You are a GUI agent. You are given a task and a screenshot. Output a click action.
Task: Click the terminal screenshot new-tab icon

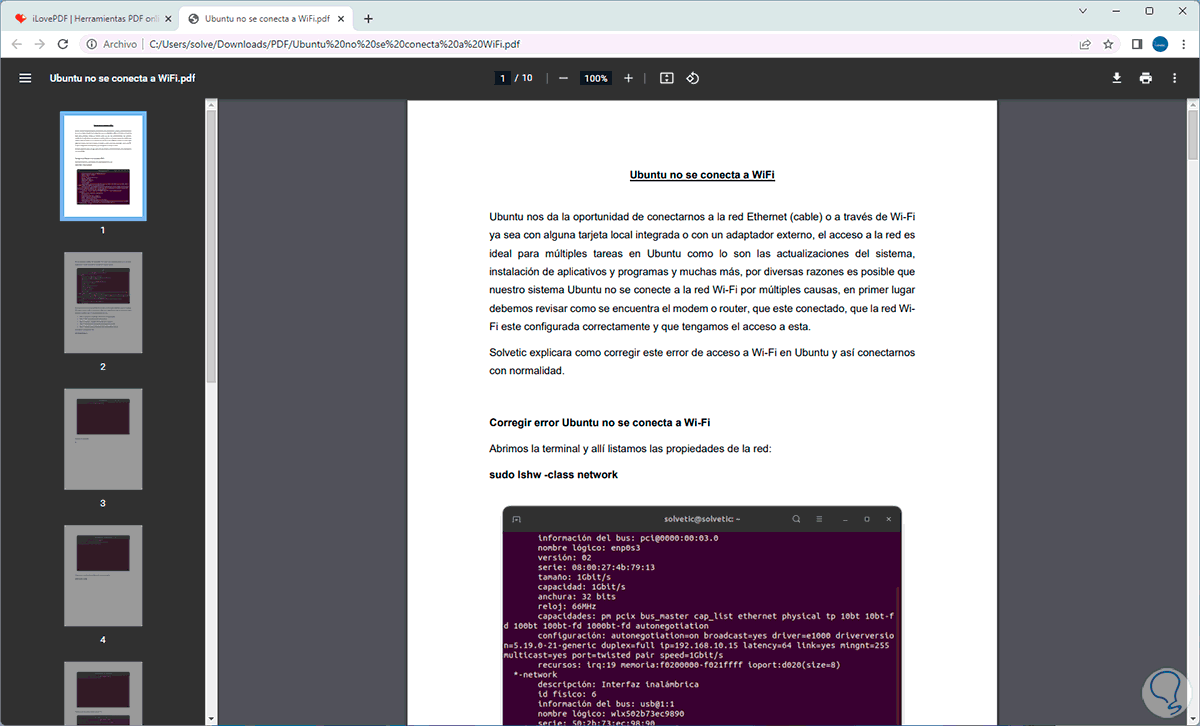tap(516, 519)
